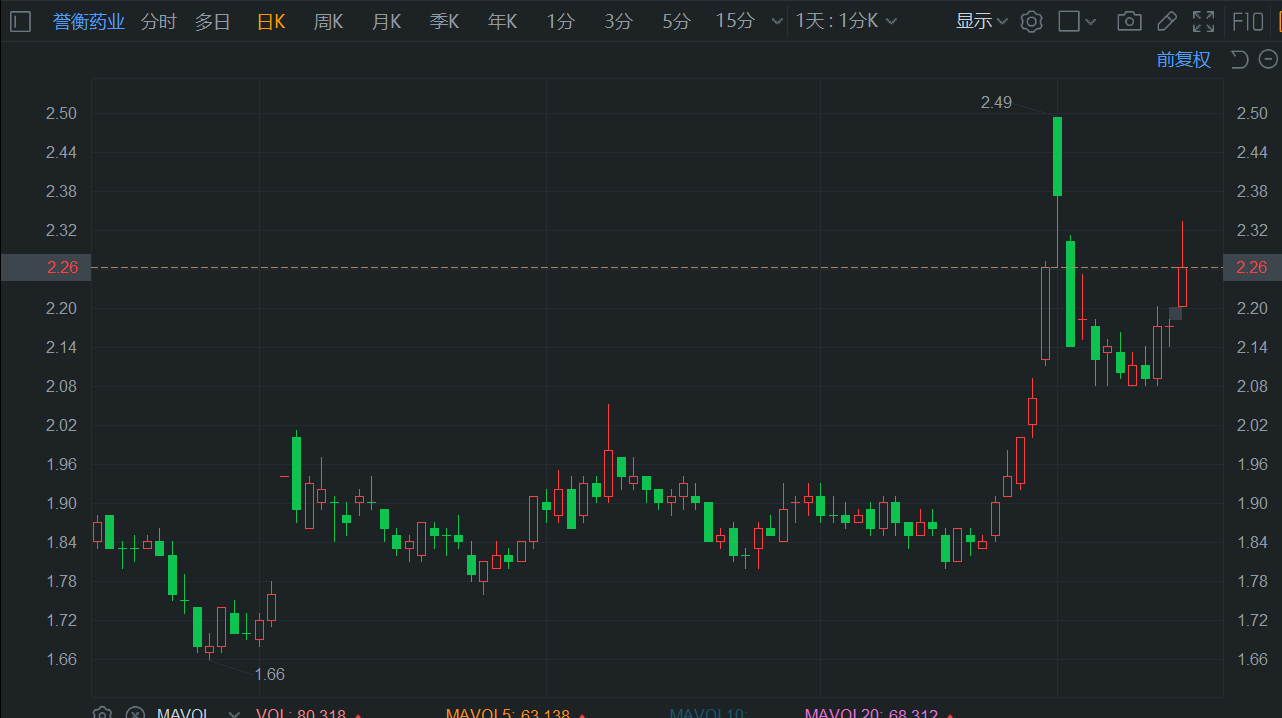Click the MAVOL indicator name
Screen dimensions: 1282x718
[183, 714]
